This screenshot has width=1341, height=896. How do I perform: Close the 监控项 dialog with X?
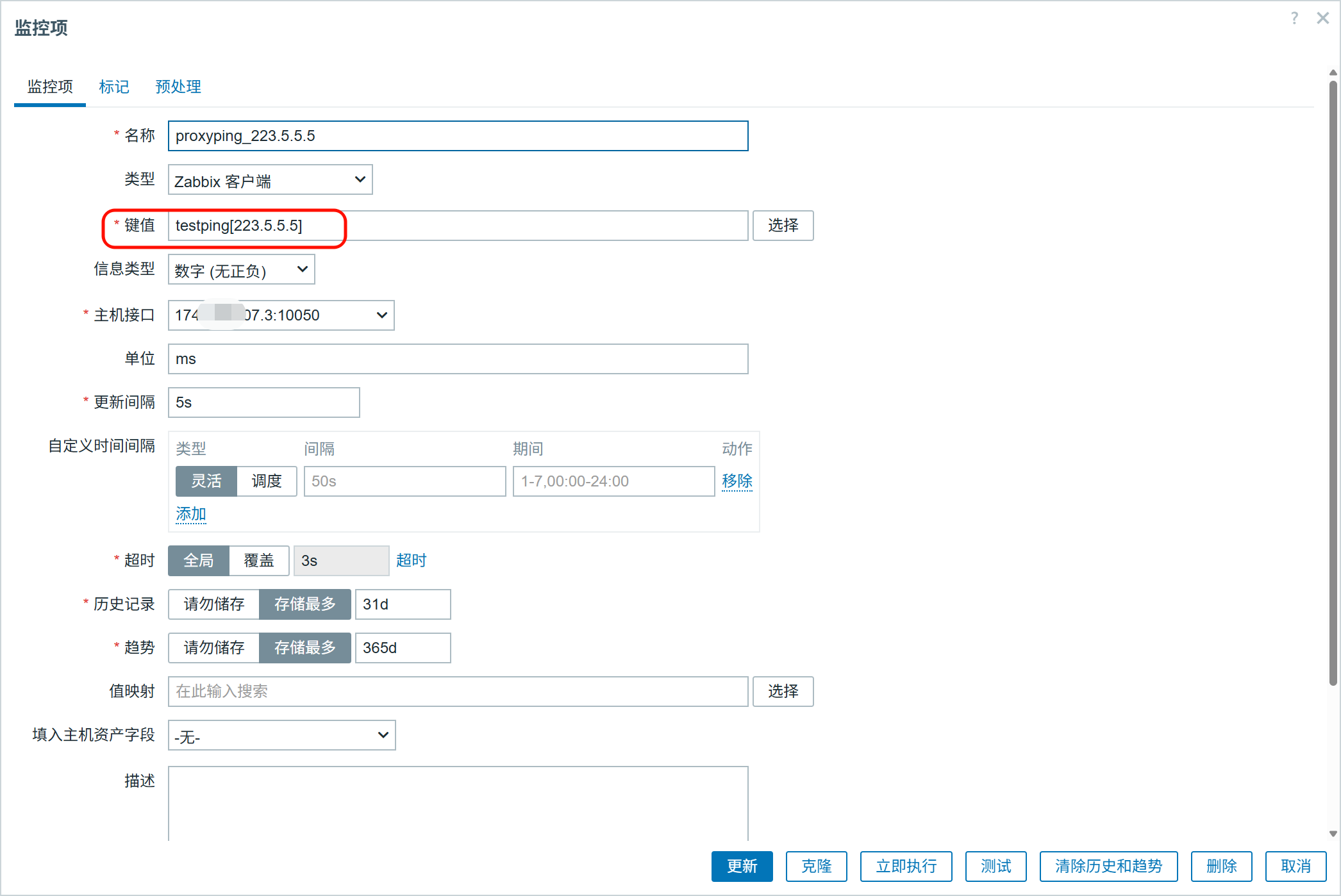(1322, 18)
